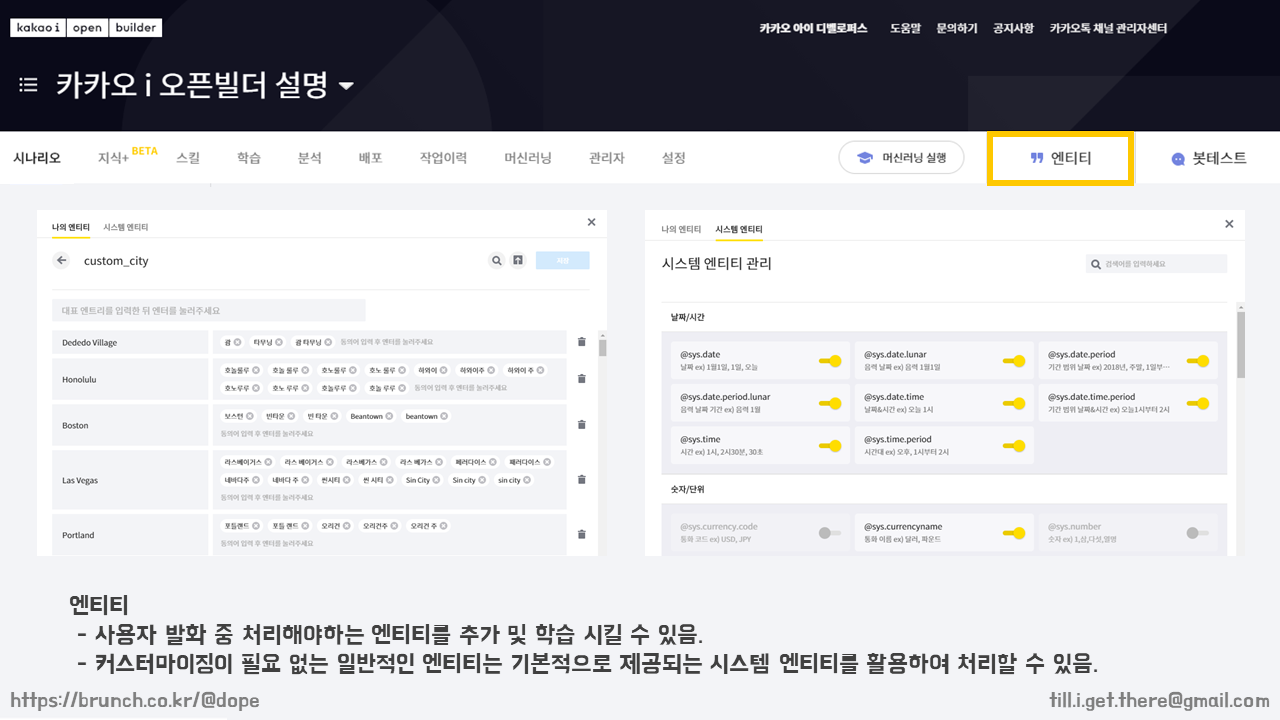The height and width of the screenshot is (720, 1280).
Task: Select 시스템 엔티티 tab in custom_city panel
Action: [125, 228]
